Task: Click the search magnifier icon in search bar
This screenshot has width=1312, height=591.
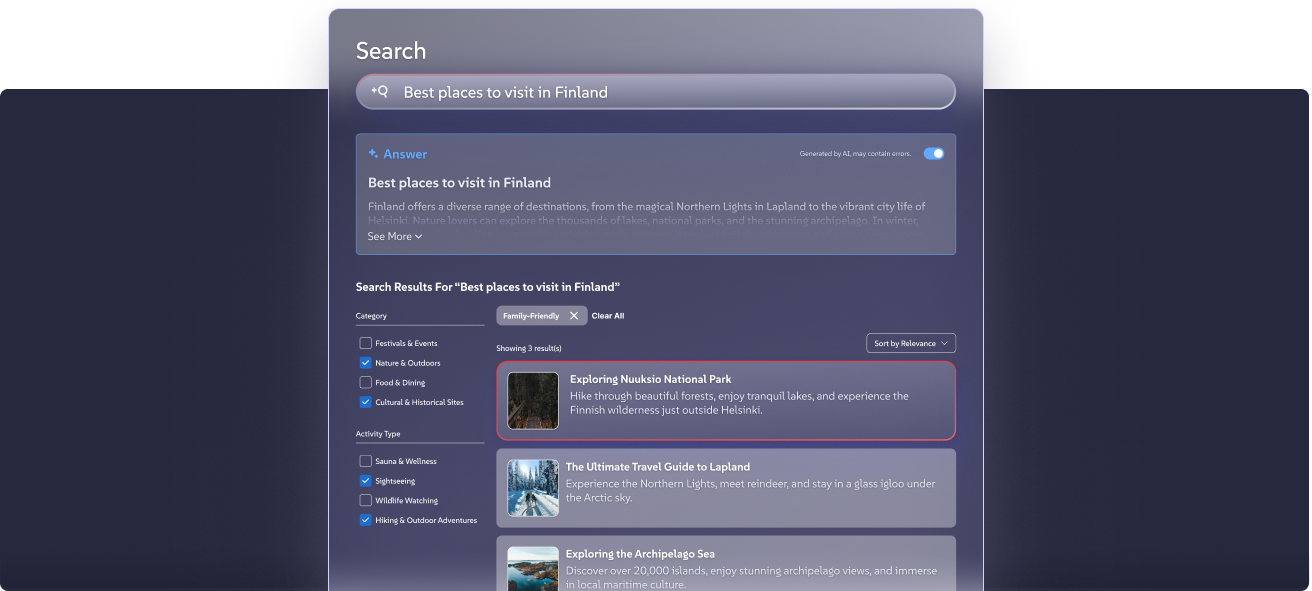Action: 380,92
